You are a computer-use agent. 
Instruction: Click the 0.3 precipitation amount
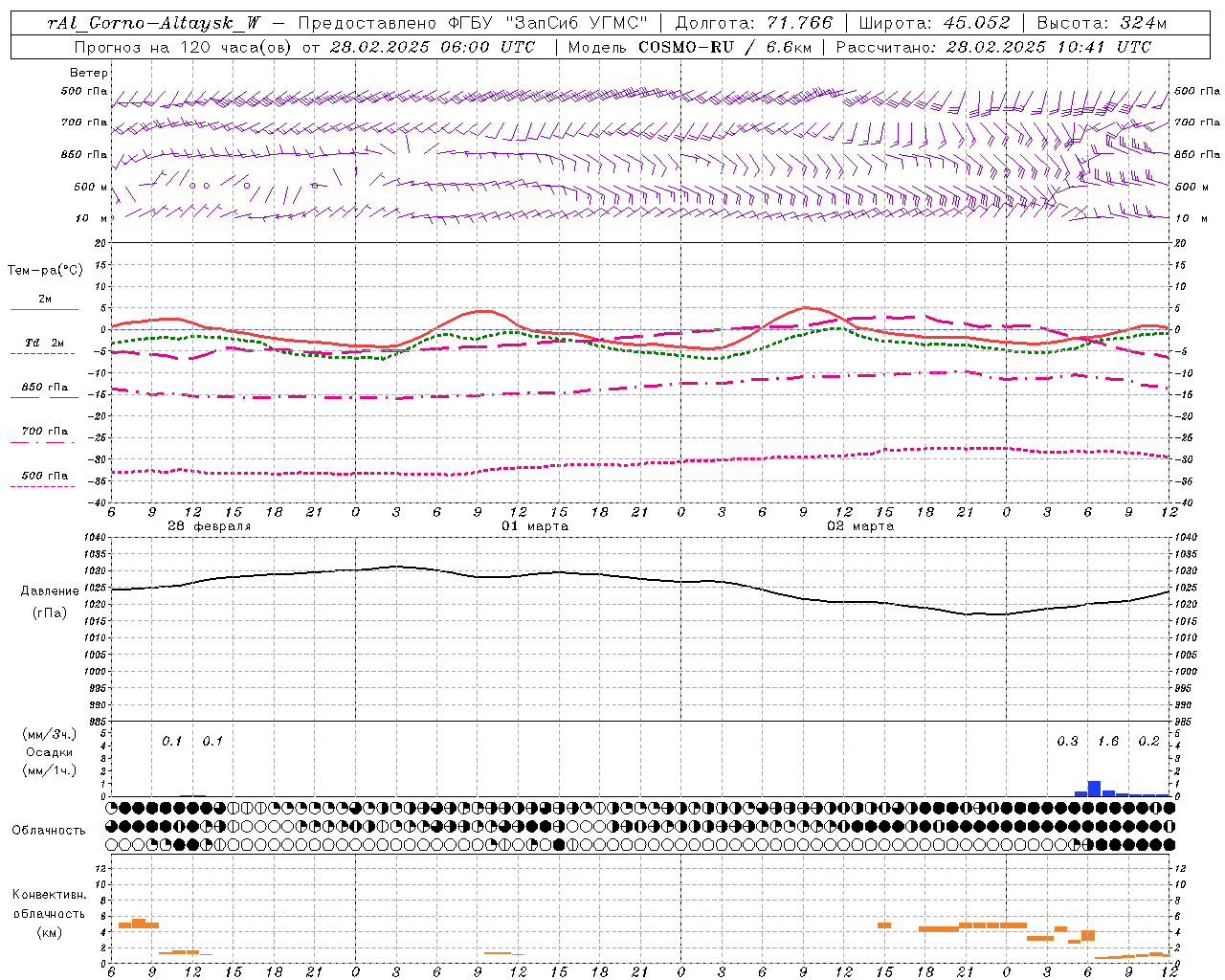[x=1067, y=742]
